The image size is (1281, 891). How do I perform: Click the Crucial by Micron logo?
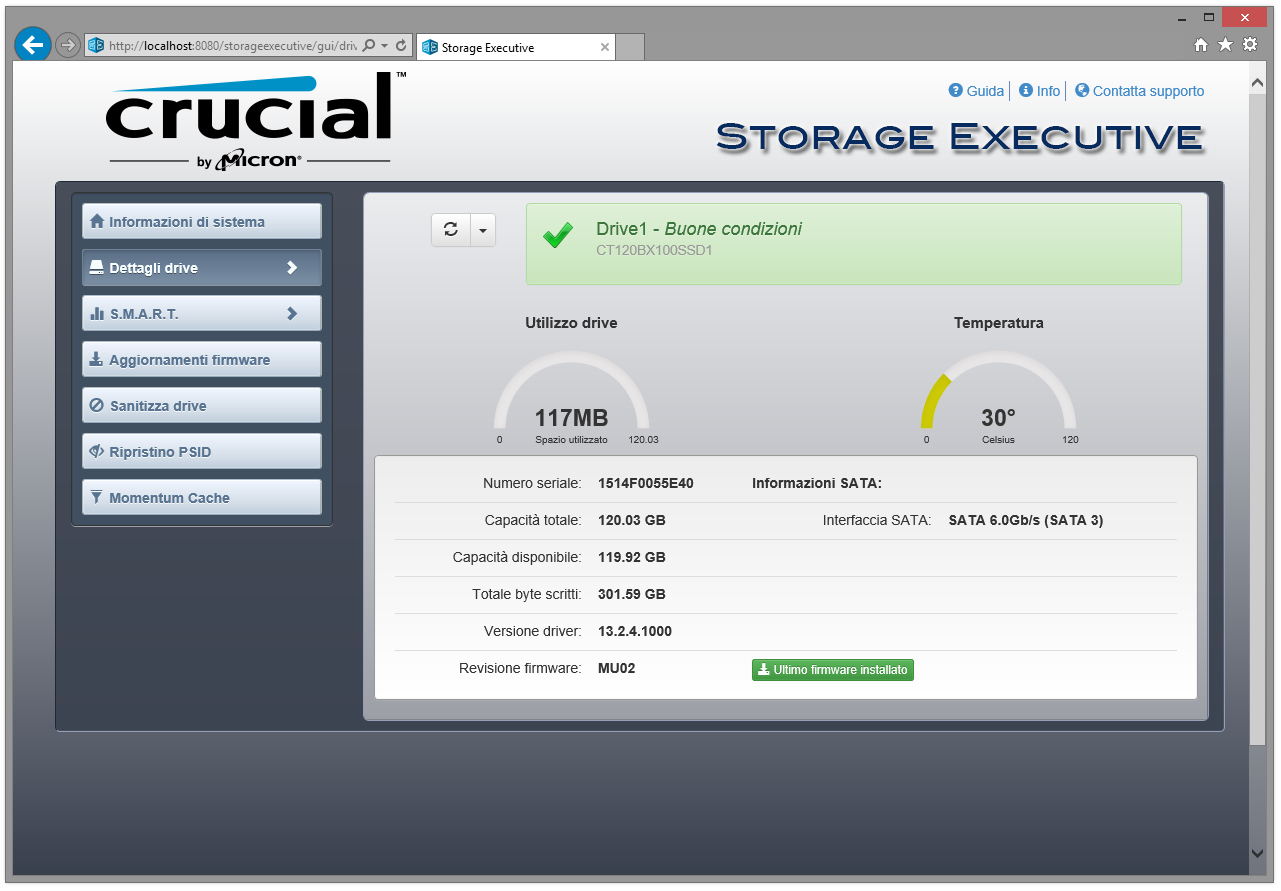(255, 120)
